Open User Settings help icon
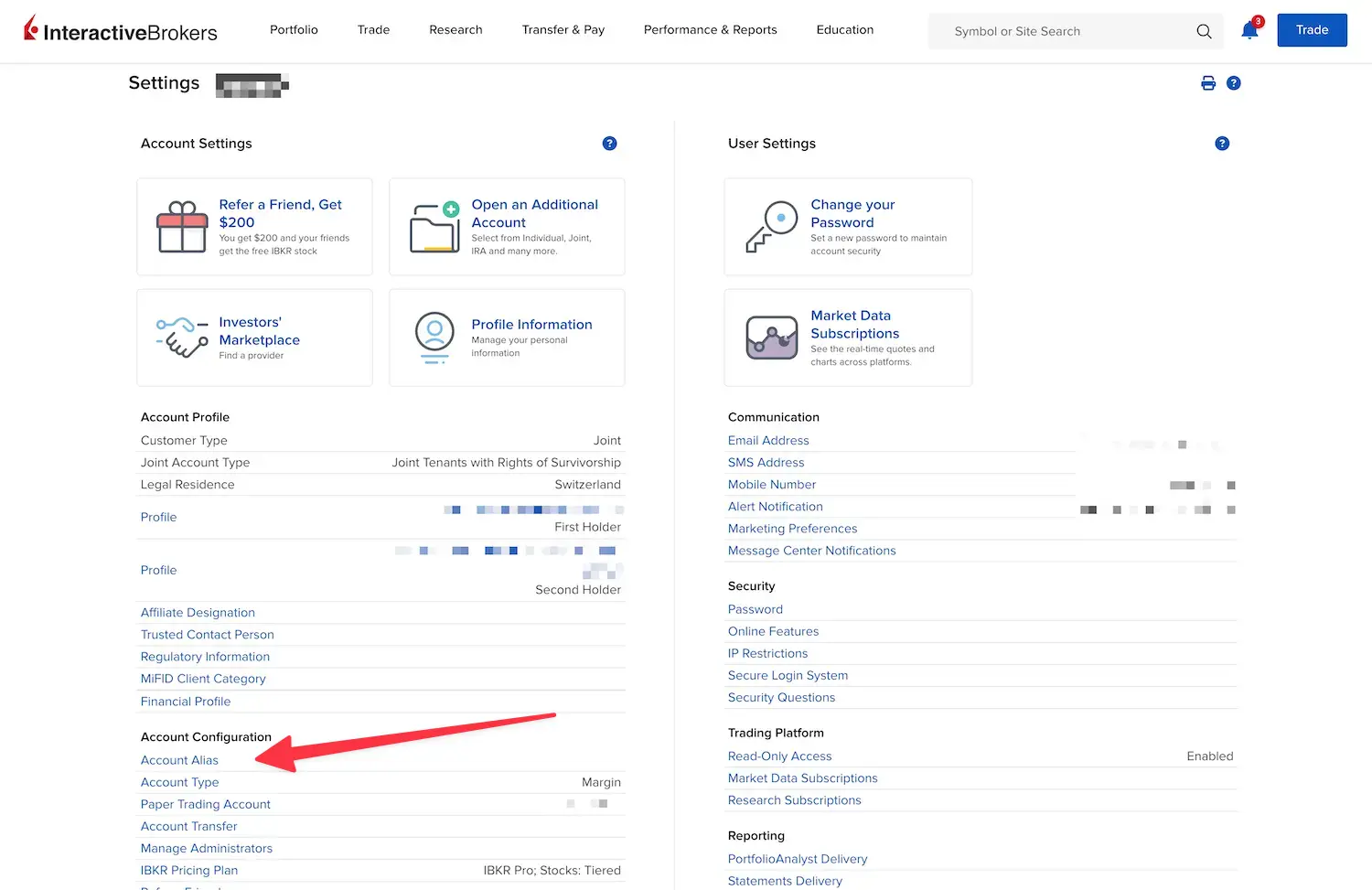The image size is (1372, 890). pyautogui.click(x=1222, y=144)
